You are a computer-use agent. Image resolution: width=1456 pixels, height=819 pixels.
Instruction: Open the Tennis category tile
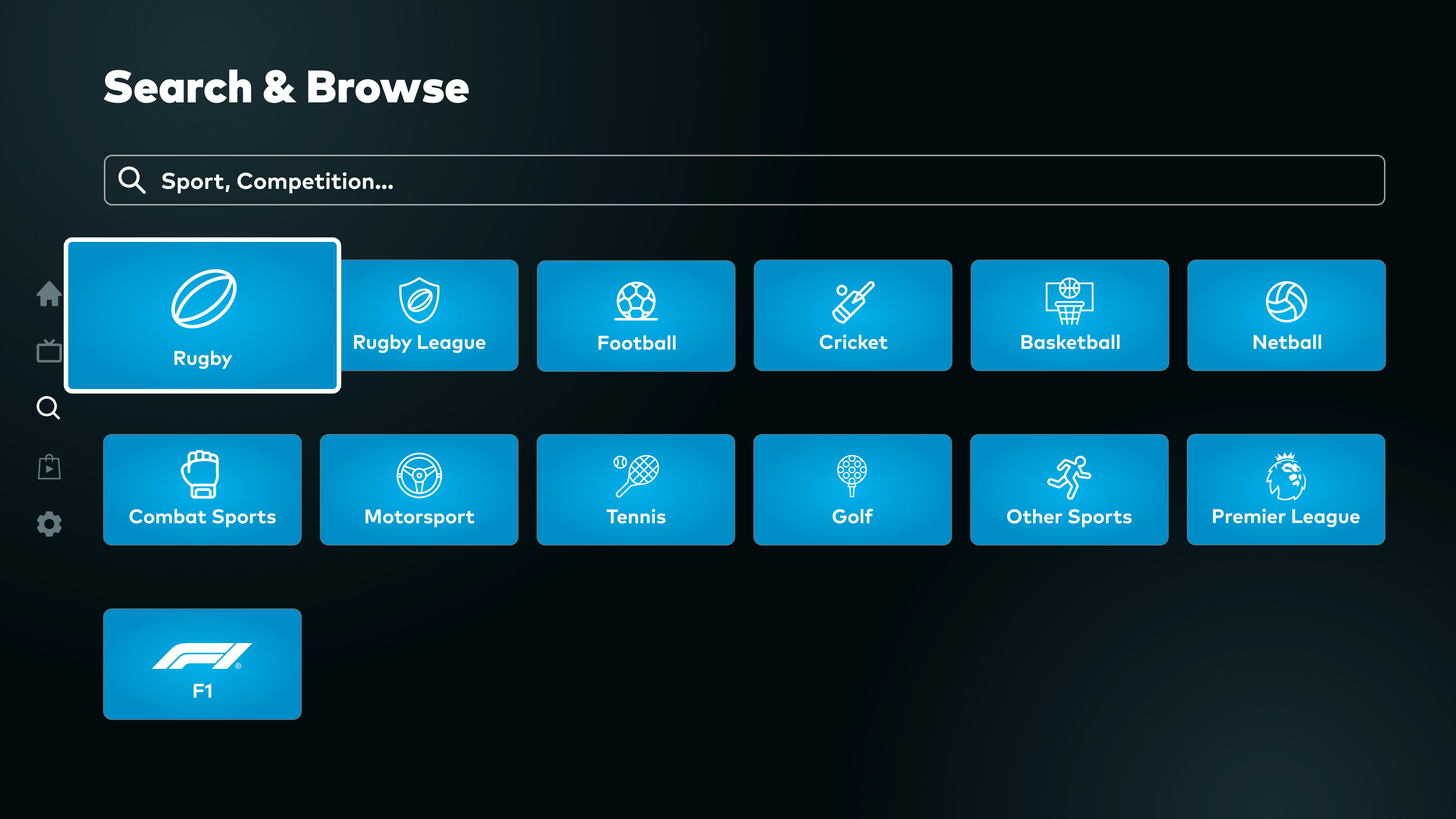[x=636, y=490]
